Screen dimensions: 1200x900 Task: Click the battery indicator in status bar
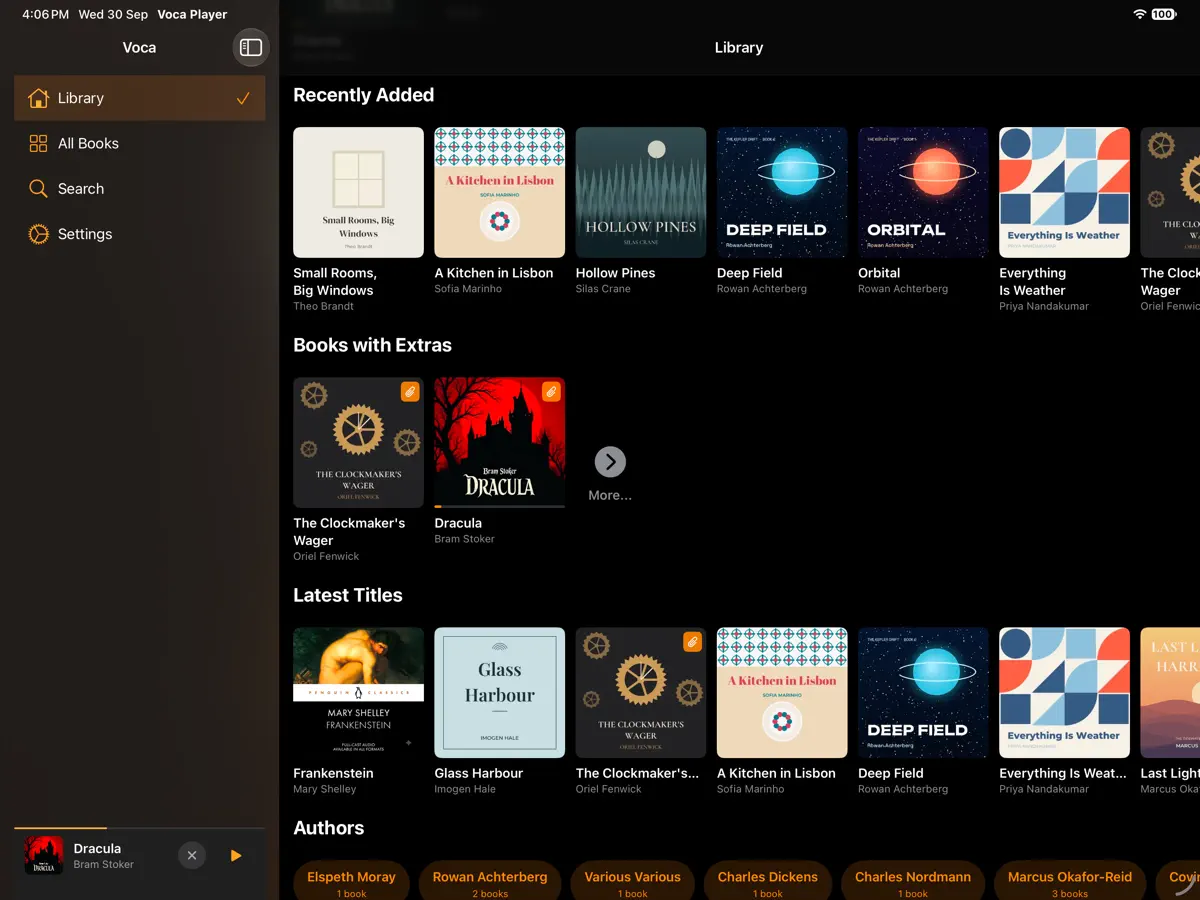point(1164,14)
